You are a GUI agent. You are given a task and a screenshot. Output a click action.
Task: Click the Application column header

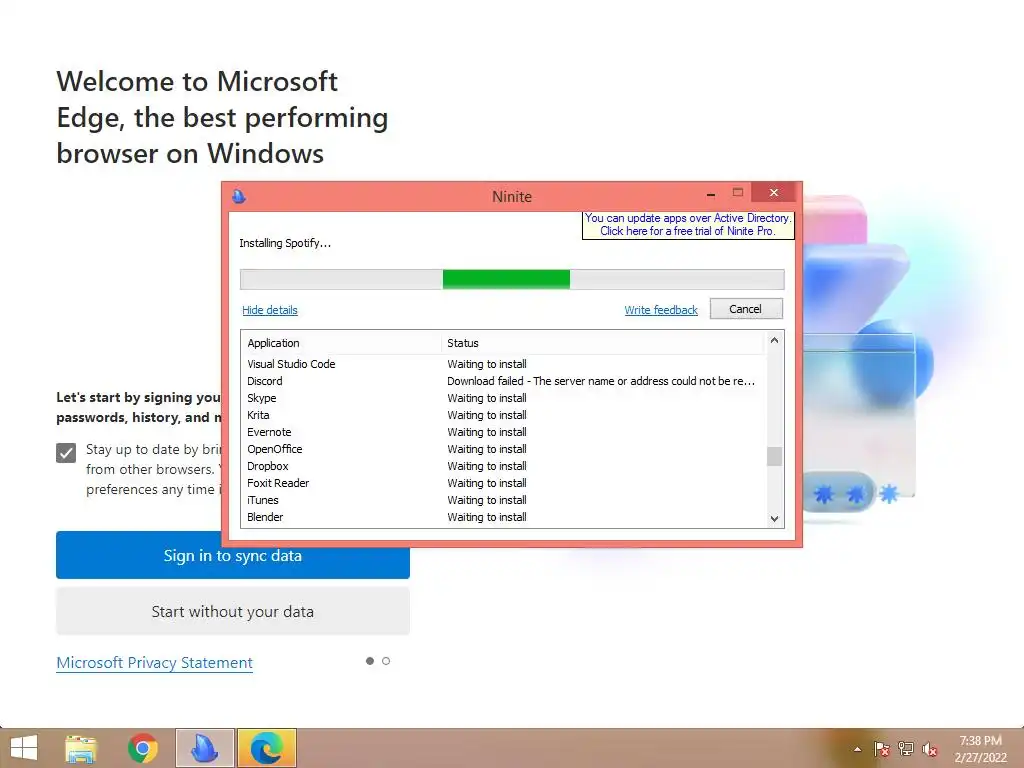341,343
